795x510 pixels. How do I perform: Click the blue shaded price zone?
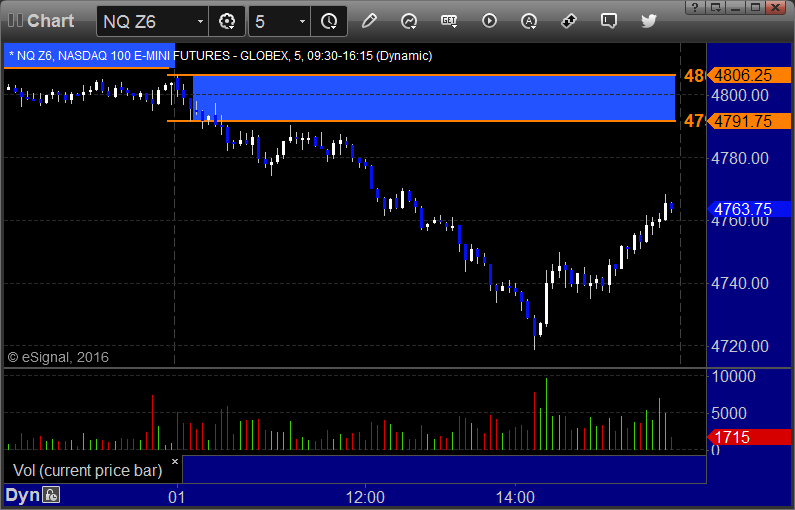[433, 98]
